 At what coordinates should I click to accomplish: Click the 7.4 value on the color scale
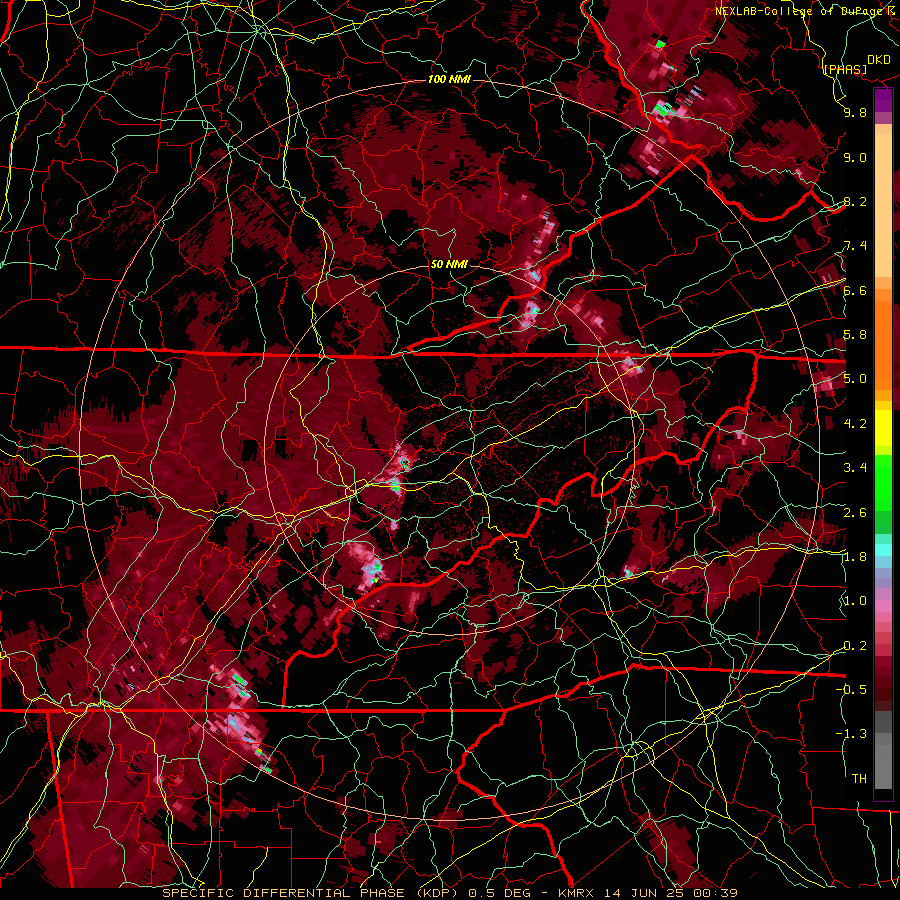click(855, 246)
